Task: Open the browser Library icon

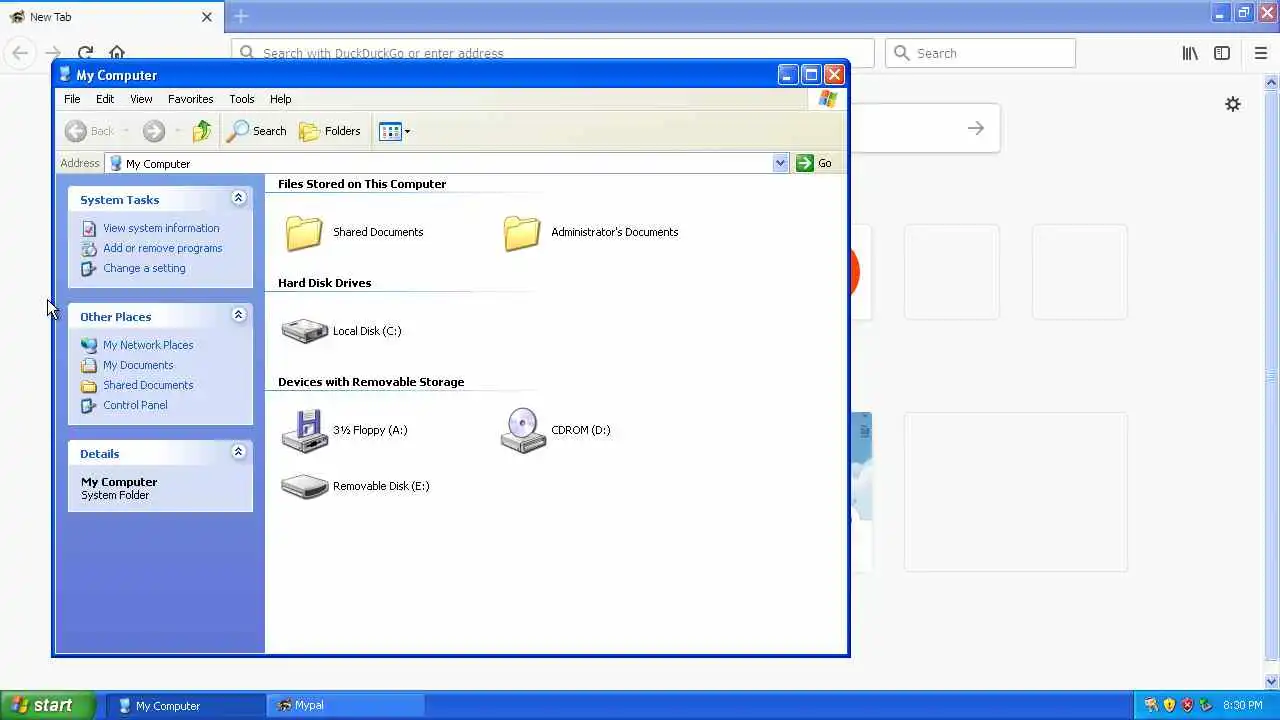Action: (1190, 53)
